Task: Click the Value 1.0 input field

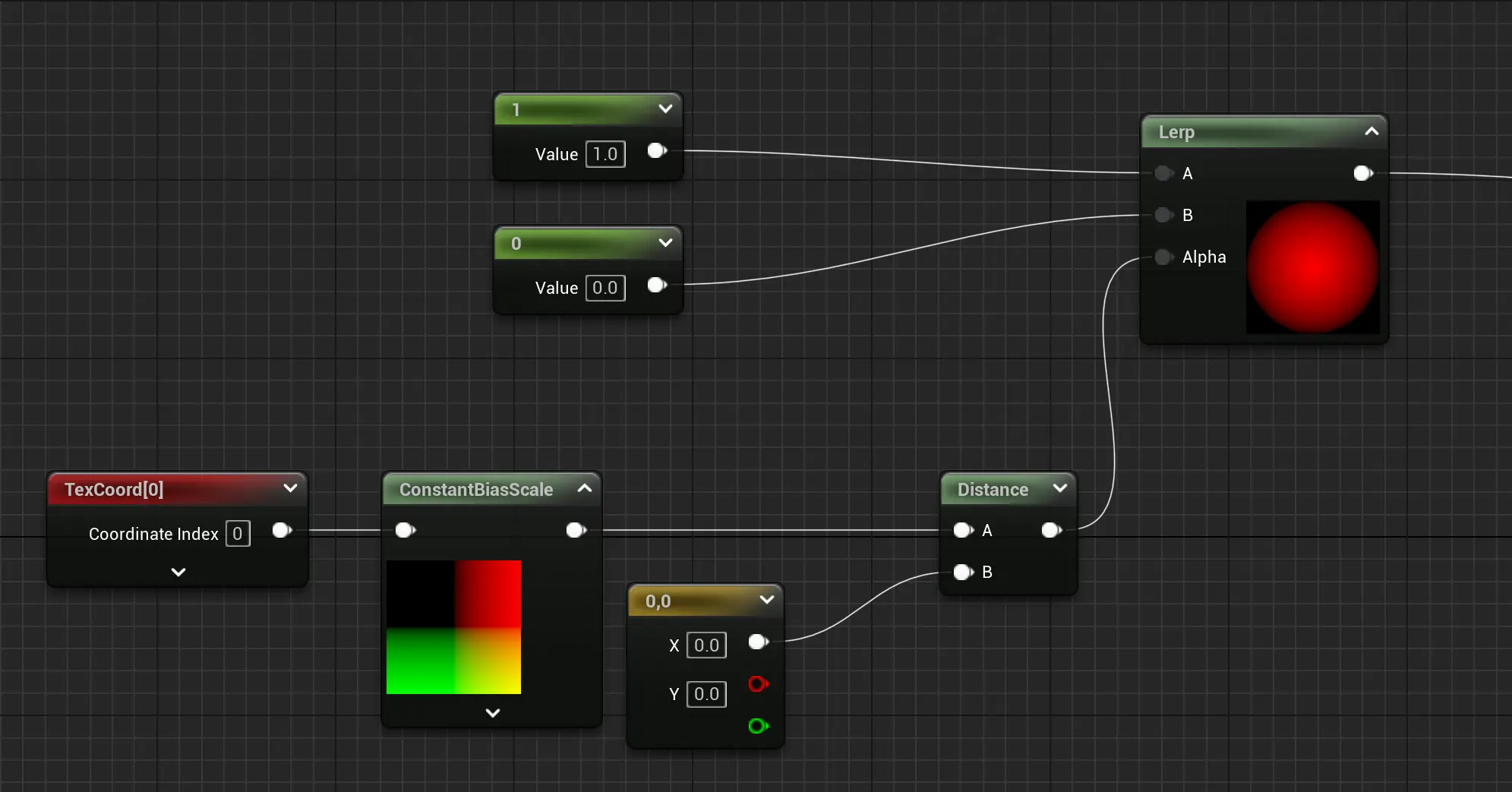Action: [605, 154]
